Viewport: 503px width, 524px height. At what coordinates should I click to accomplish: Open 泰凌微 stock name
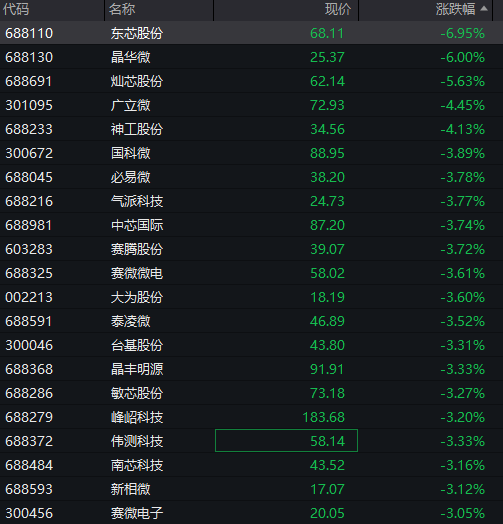pyautogui.click(x=131, y=321)
